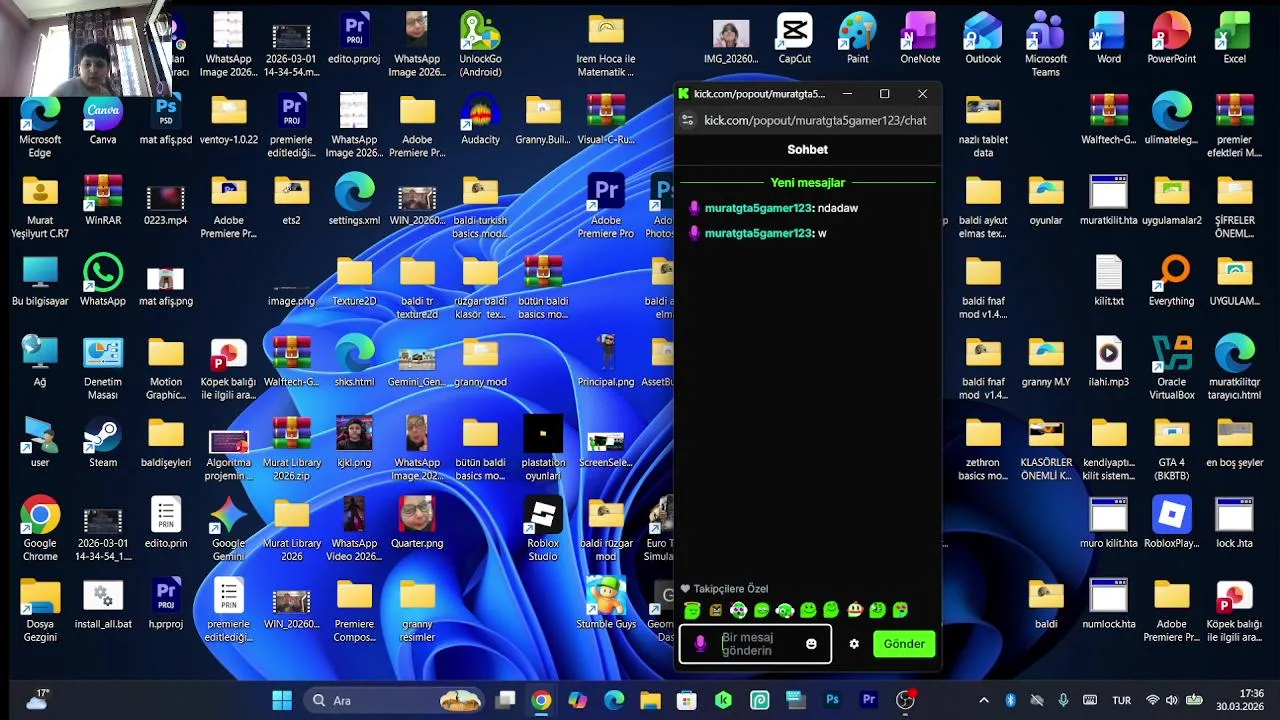Open OBS Studio from the taskbar

905,700
